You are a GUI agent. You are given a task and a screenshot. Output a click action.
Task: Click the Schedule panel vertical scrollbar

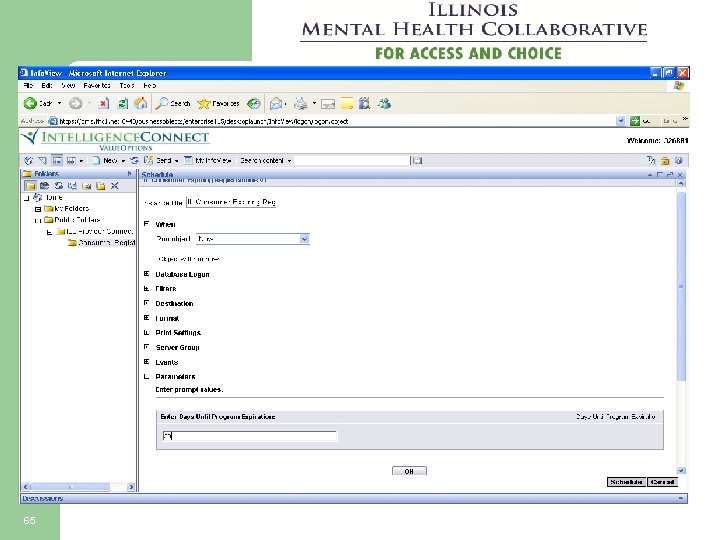681,287
